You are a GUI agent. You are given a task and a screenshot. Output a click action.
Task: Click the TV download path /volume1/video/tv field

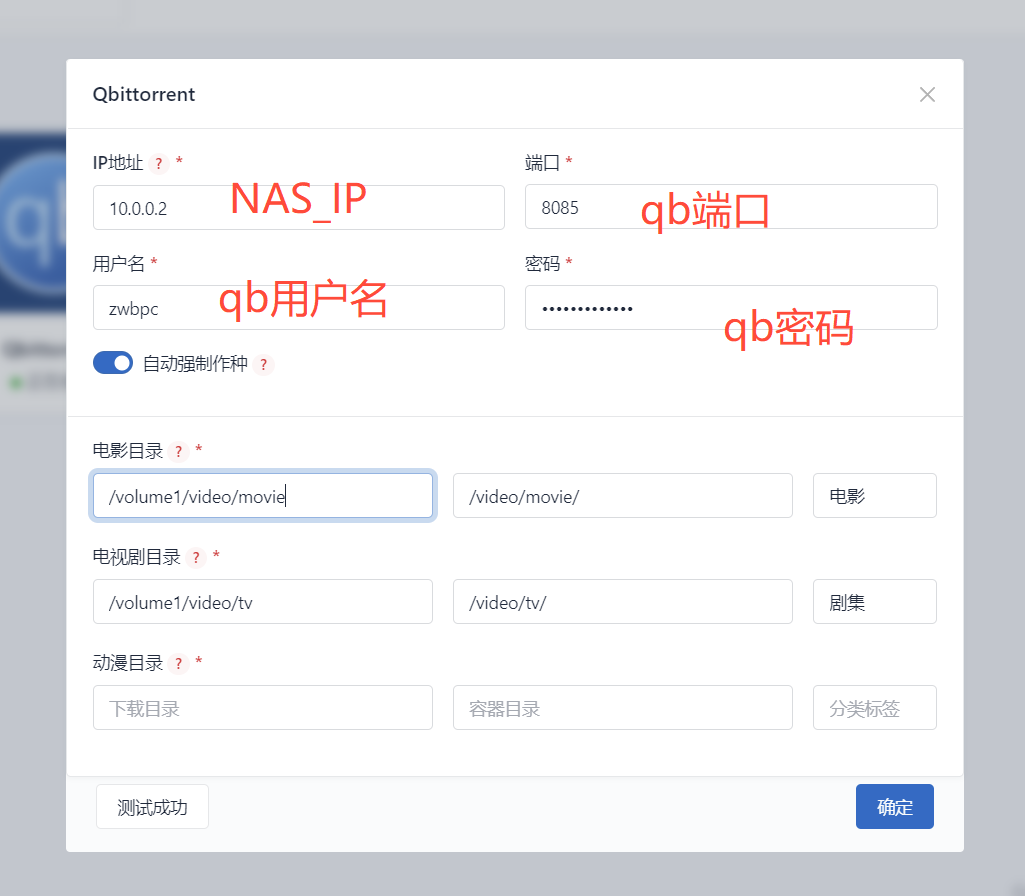(x=263, y=602)
